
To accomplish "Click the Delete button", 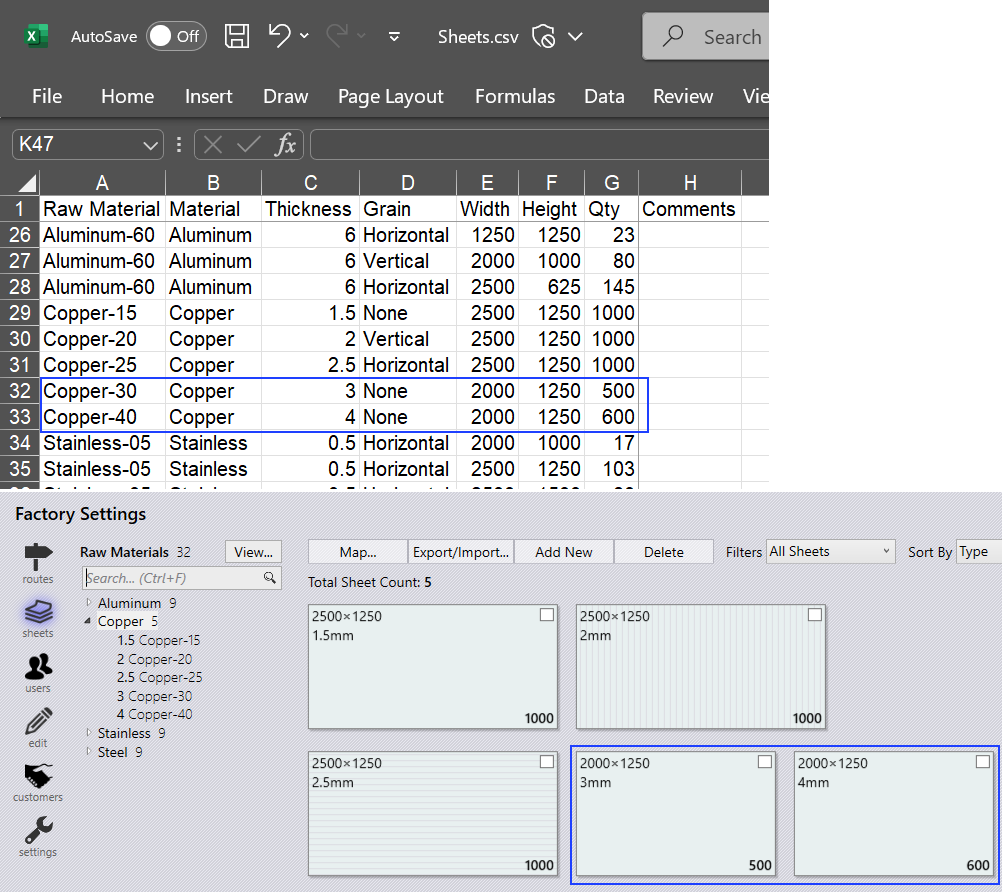I will (663, 552).
